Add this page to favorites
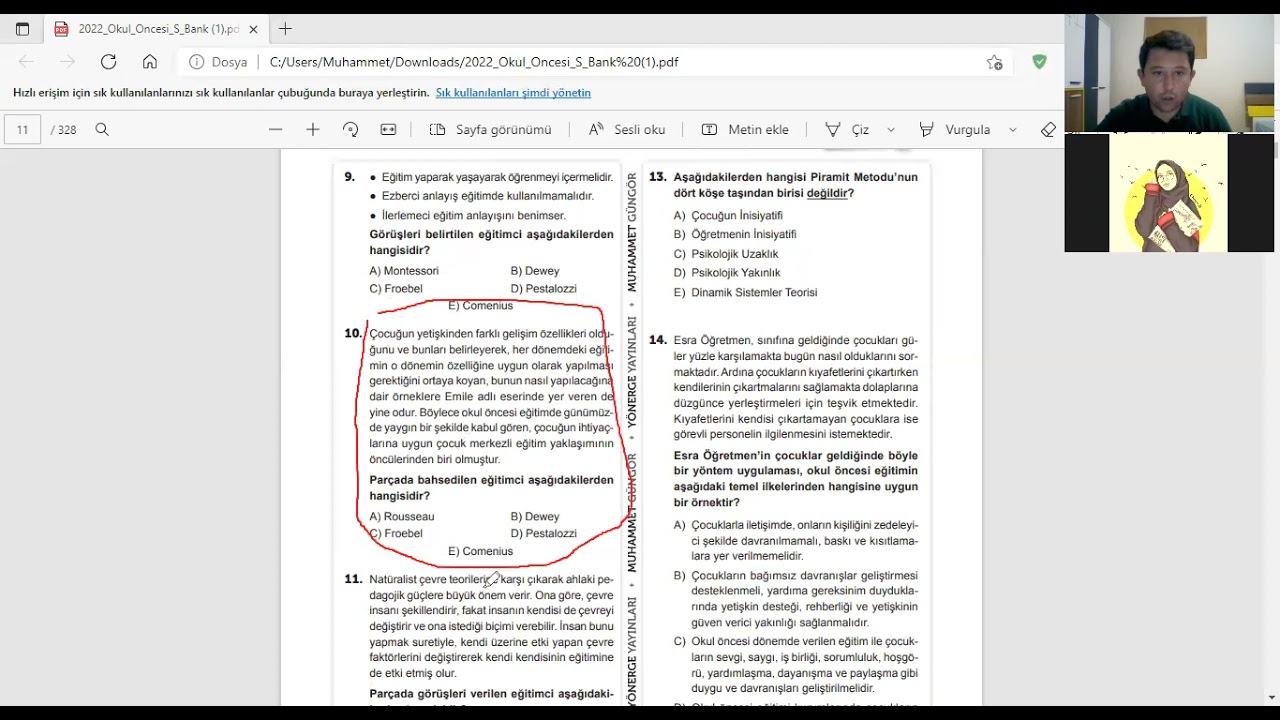 [994, 62]
